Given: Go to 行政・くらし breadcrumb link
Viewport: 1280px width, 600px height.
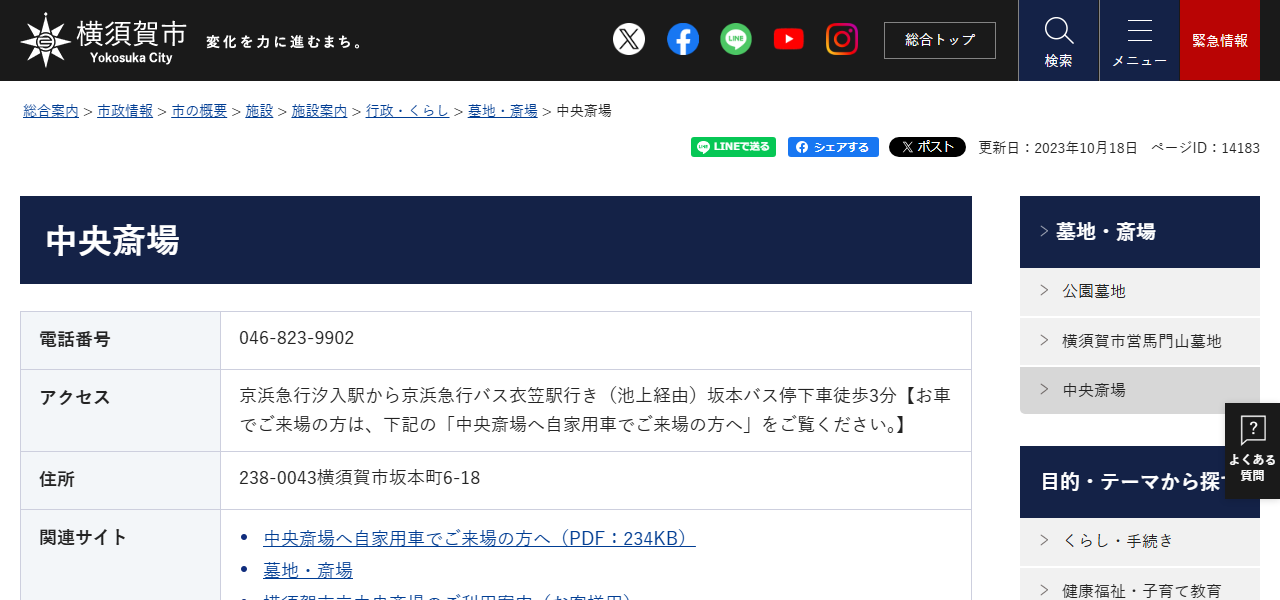Looking at the screenshot, I should click(x=407, y=111).
